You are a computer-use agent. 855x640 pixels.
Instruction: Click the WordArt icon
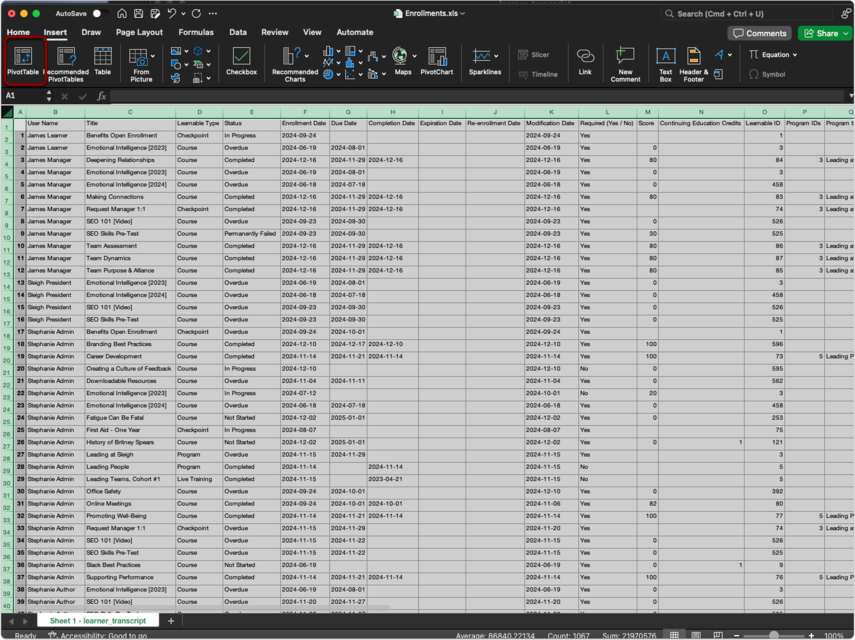click(719, 55)
